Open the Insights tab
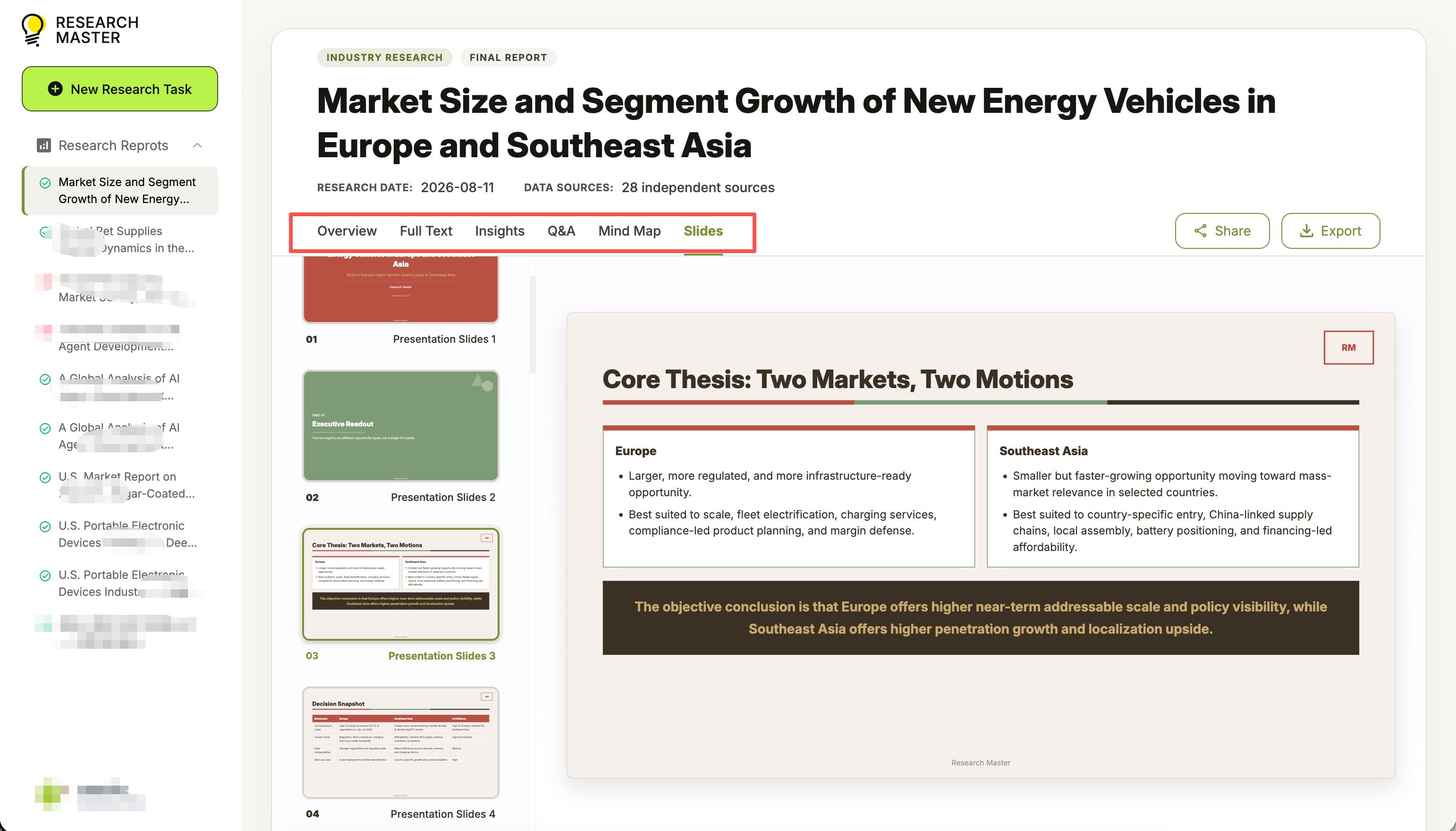This screenshot has width=1456, height=831. tap(499, 230)
